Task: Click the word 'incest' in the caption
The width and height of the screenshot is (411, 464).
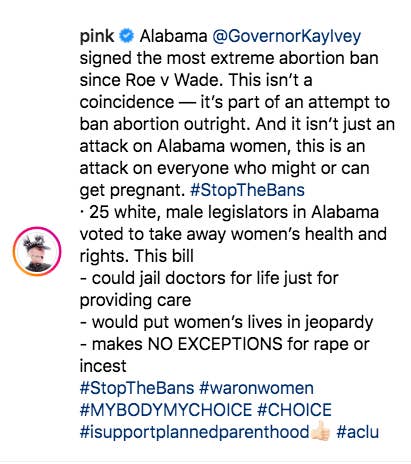Action: [103, 366]
